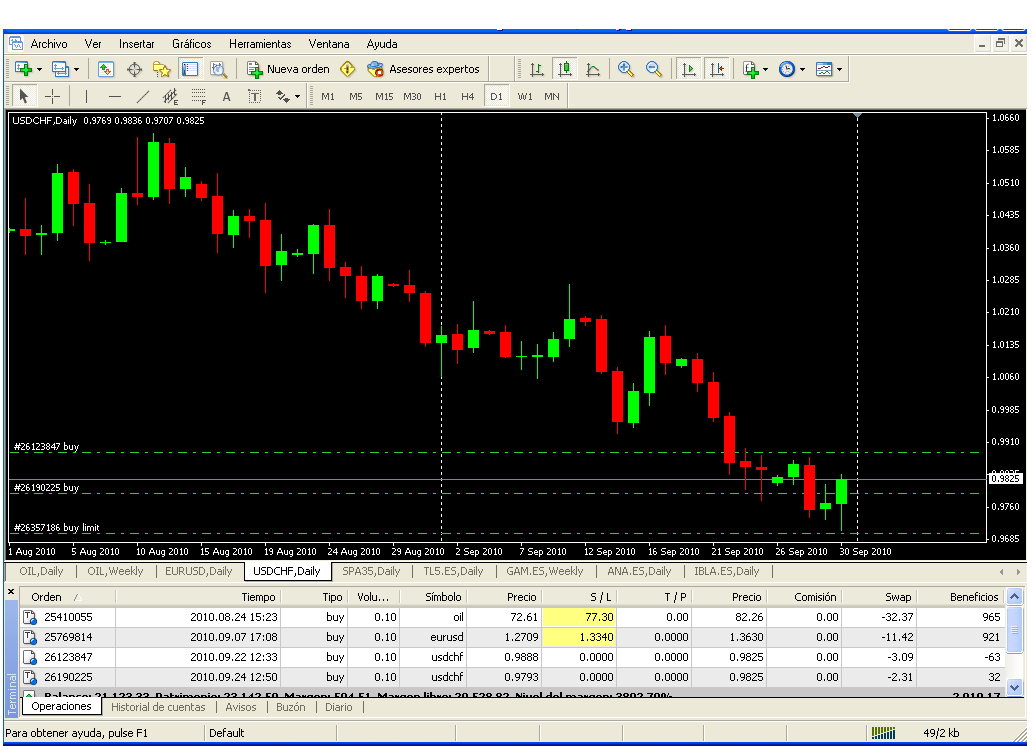
Task: Switch to the EURUSD,Daily chart tab
Action: tap(198, 571)
